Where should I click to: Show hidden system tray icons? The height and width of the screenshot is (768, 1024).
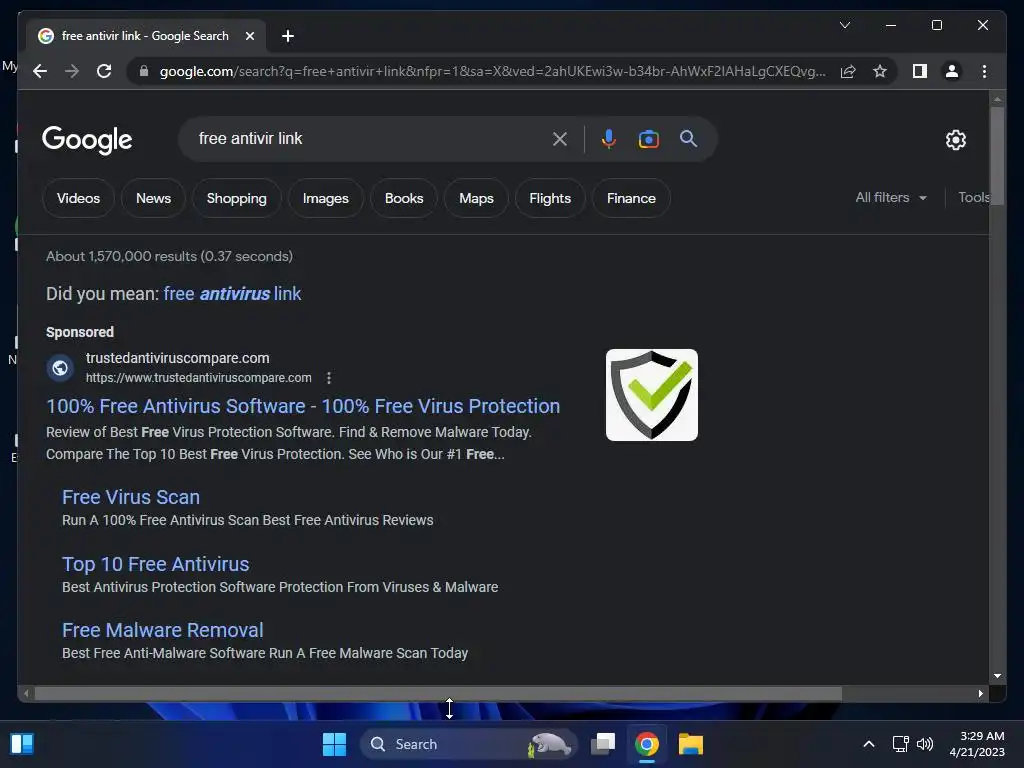point(869,744)
